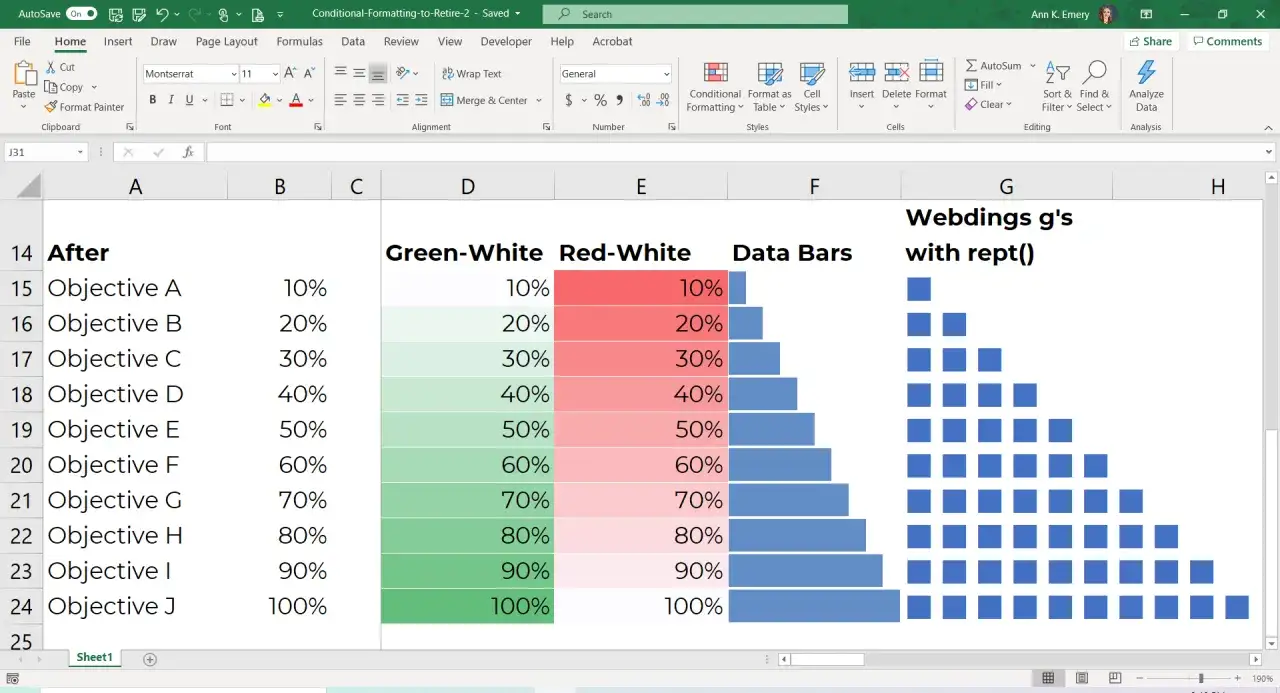Switch to the Insert tab

[118, 42]
